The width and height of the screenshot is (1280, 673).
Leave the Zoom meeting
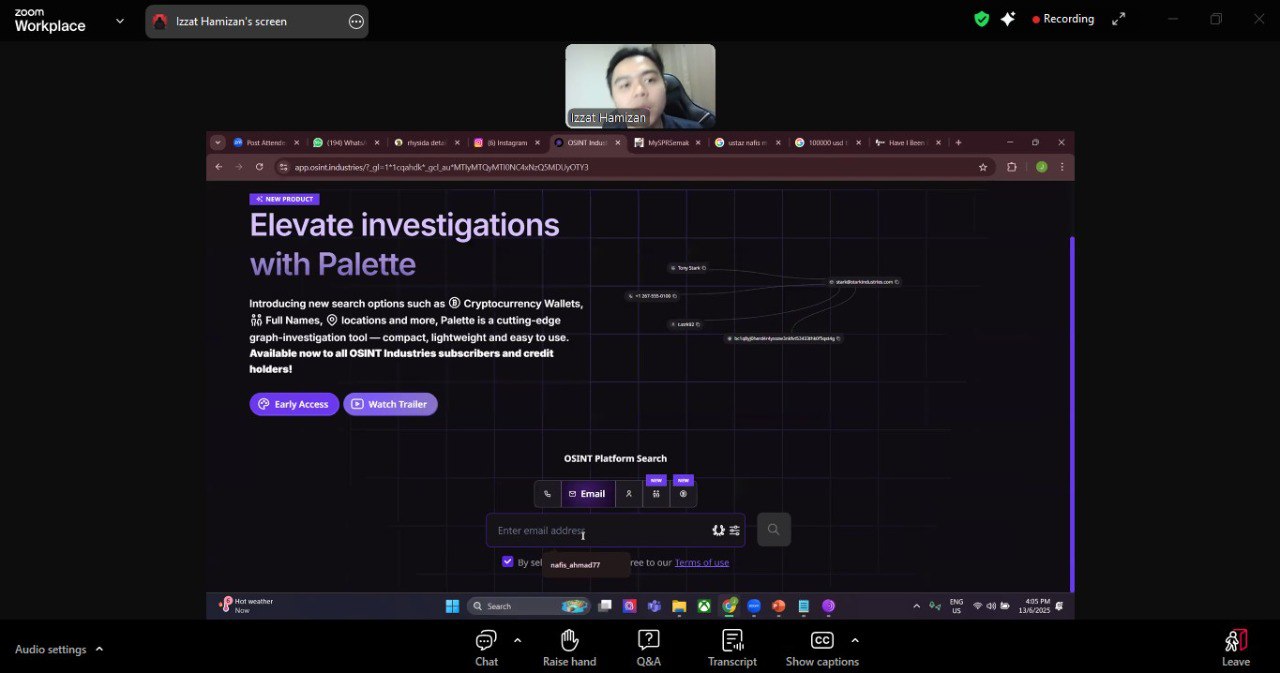tap(1236, 648)
